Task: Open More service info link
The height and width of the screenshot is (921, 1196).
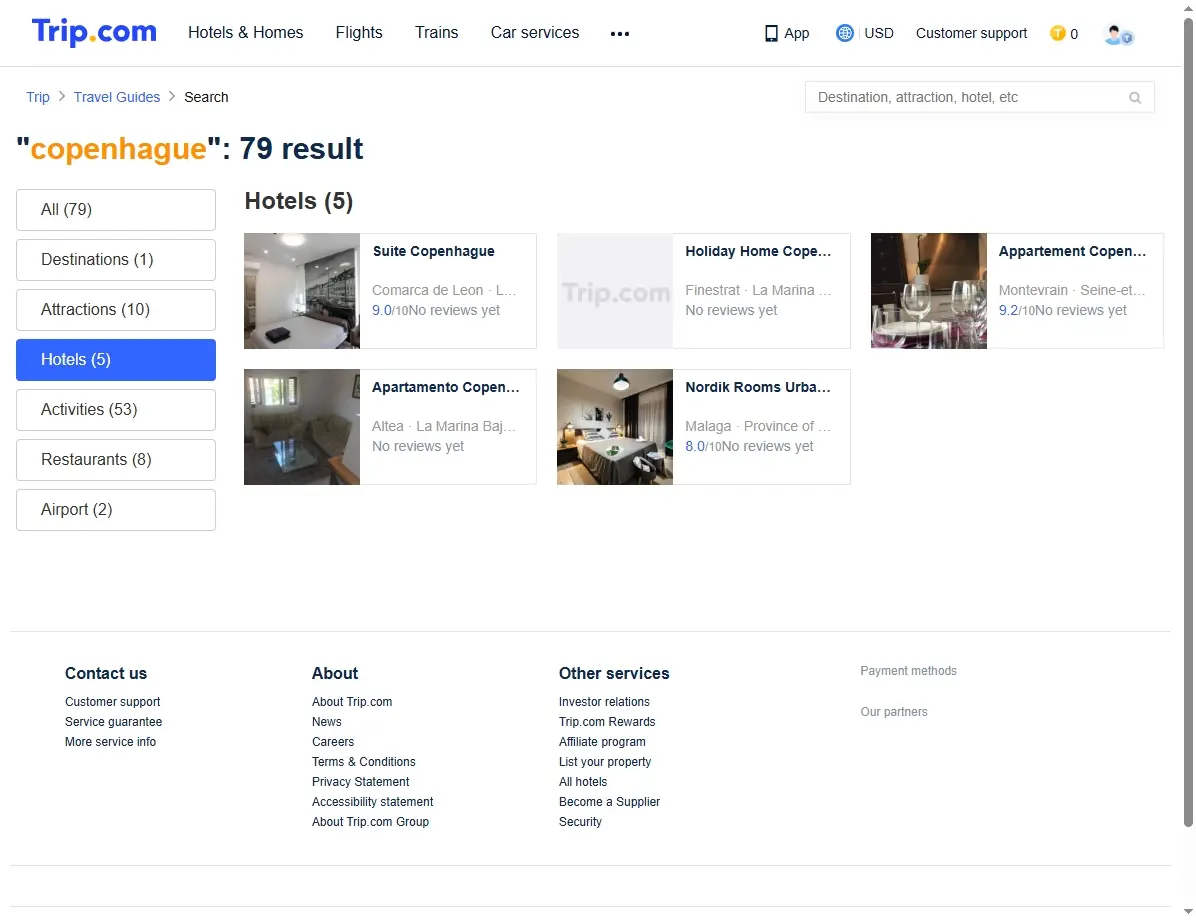Action: [x=111, y=742]
